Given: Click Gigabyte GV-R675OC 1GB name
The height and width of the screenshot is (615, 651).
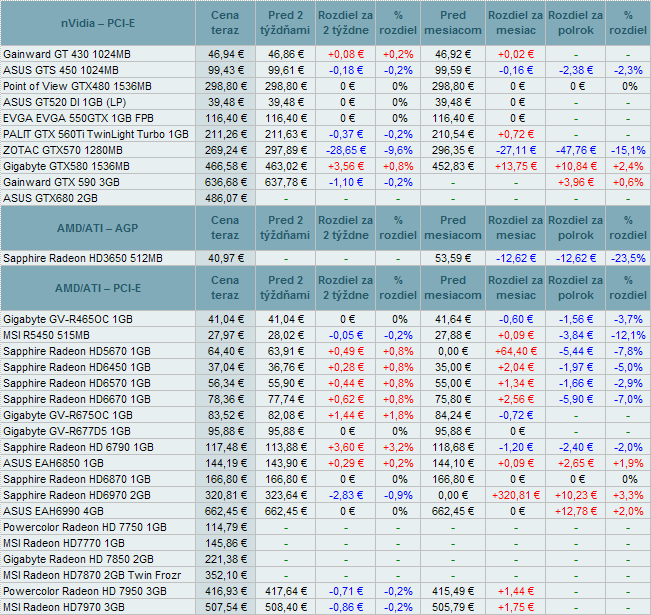Looking at the screenshot, I should tap(68, 415).
